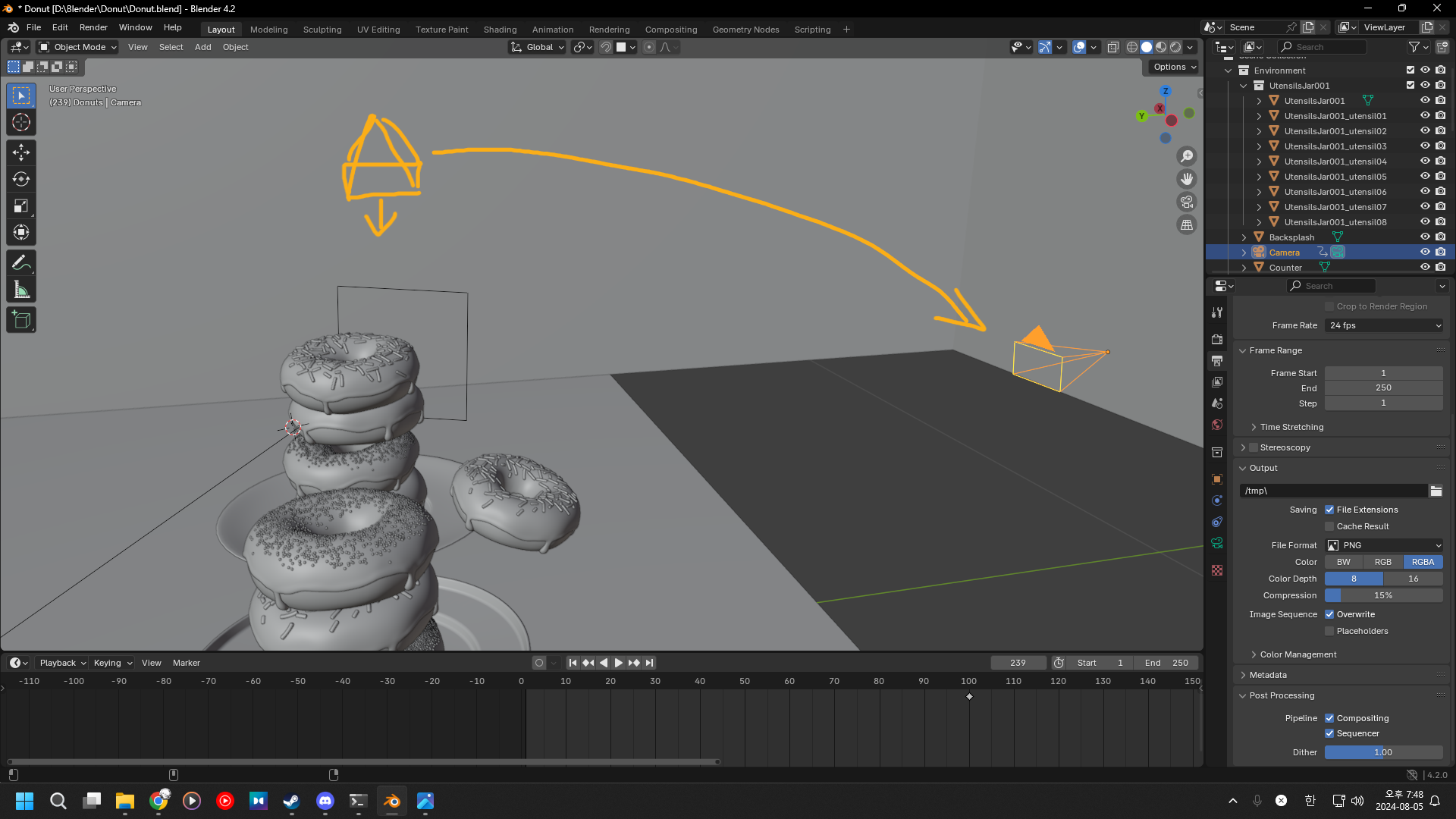Screen dimensions: 1456x819
Task: Open the Frame Rate 24 fps dropdown
Action: coord(1384,325)
